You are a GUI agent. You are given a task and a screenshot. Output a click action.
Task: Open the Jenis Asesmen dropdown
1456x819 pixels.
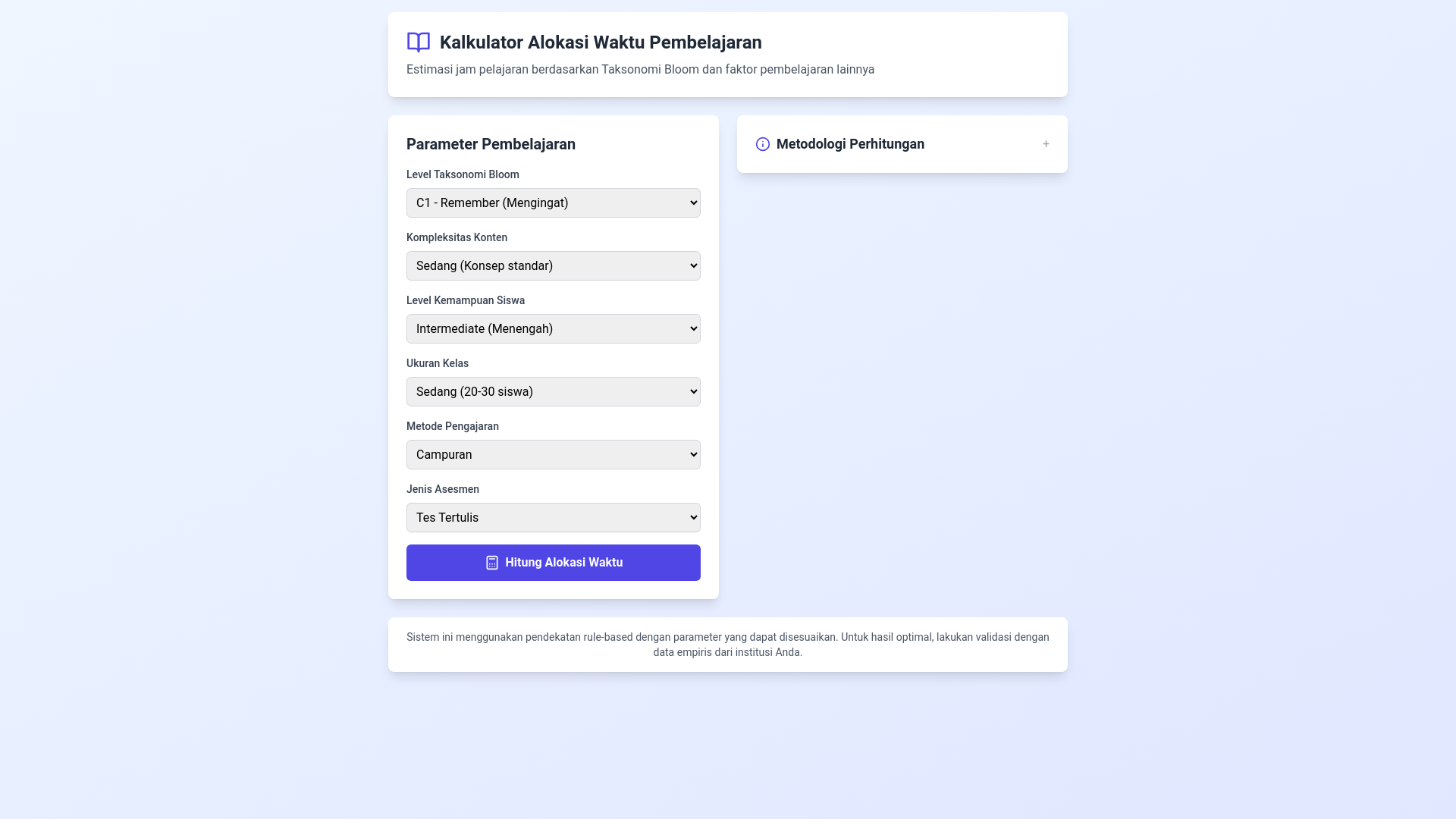point(553,517)
